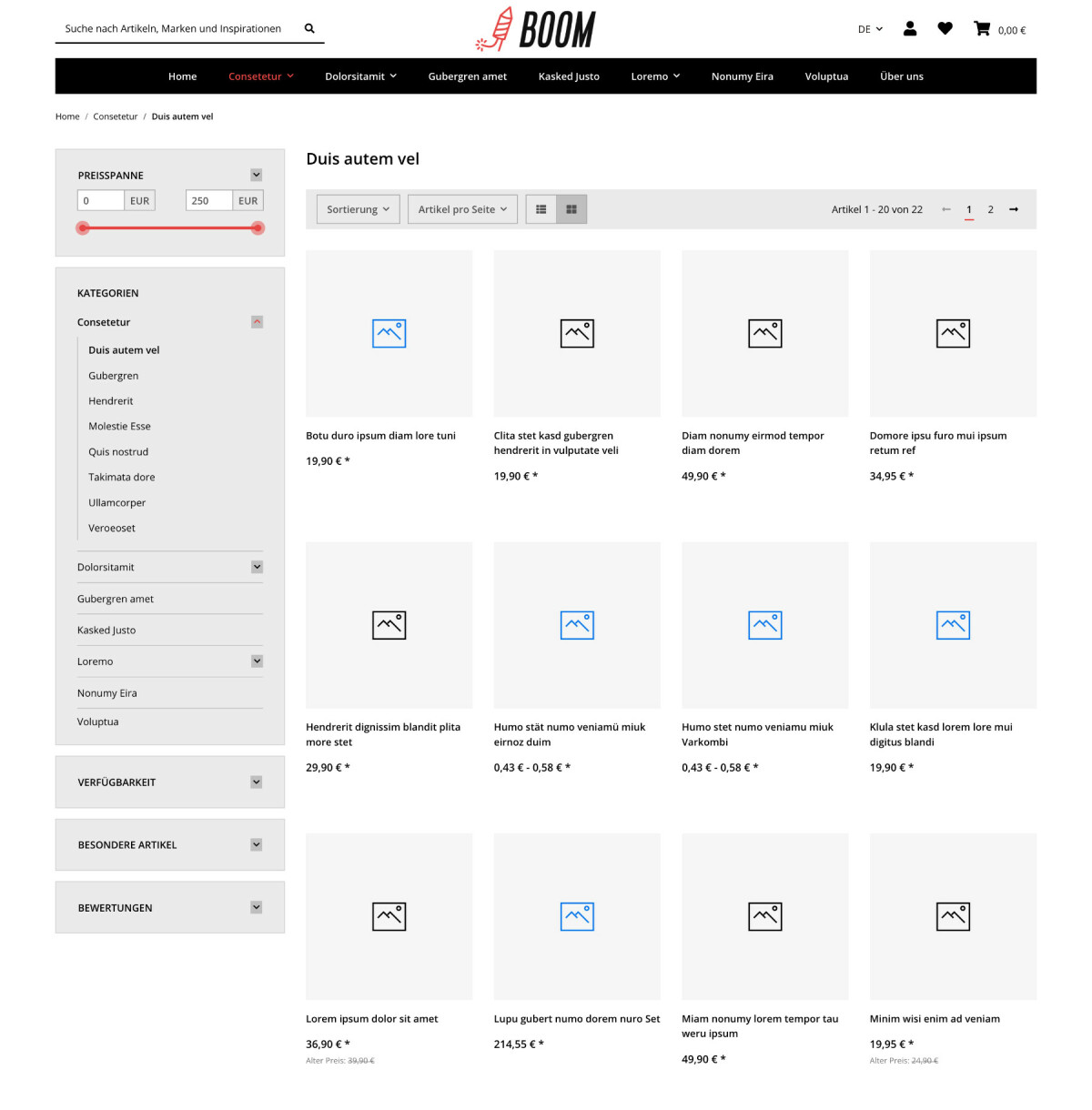Open Botu duro ipsum product image
The width and height of the screenshot is (1092, 1110).
click(x=389, y=333)
